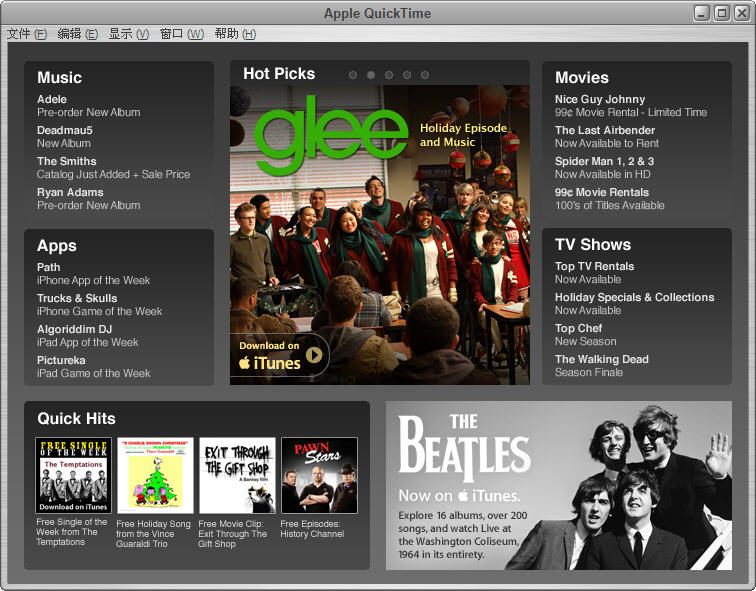Open The Last Airbender movie rental link

click(x=605, y=130)
